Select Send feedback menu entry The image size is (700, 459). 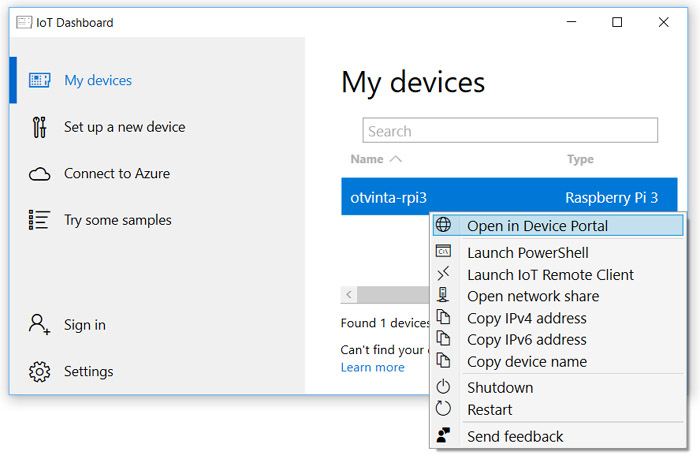tap(558, 437)
